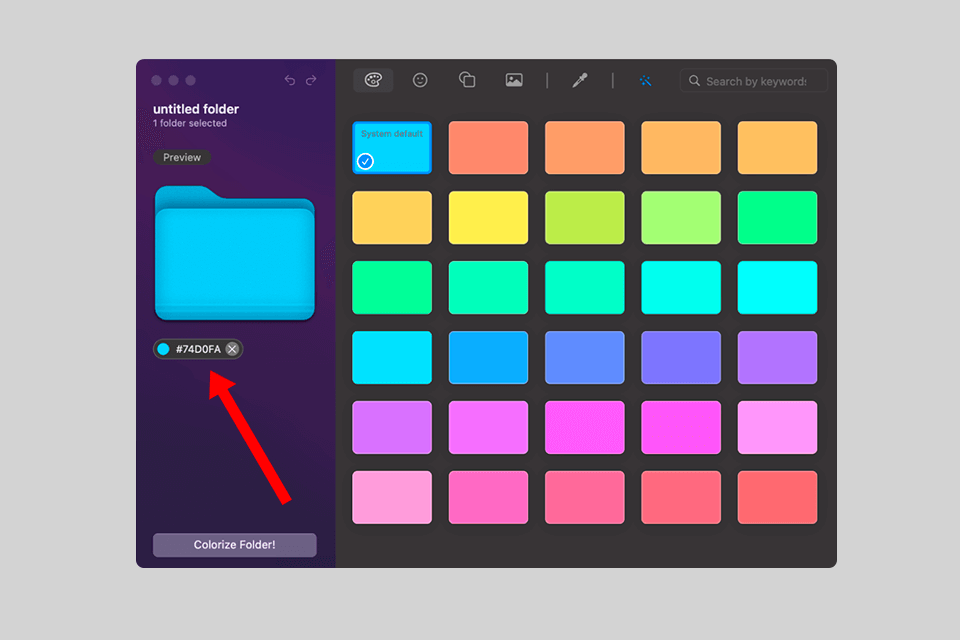Viewport: 960px width, 640px height.
Task: Switch to the emoji icons tab
Action: tap(420, 80)
